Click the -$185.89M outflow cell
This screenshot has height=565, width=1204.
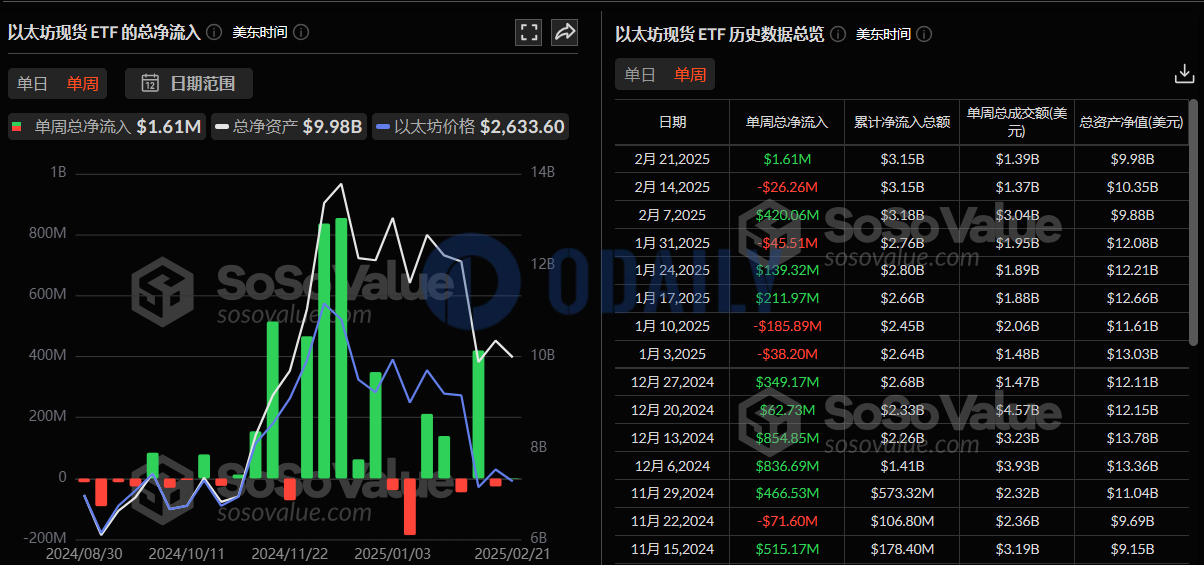[787, 326]
